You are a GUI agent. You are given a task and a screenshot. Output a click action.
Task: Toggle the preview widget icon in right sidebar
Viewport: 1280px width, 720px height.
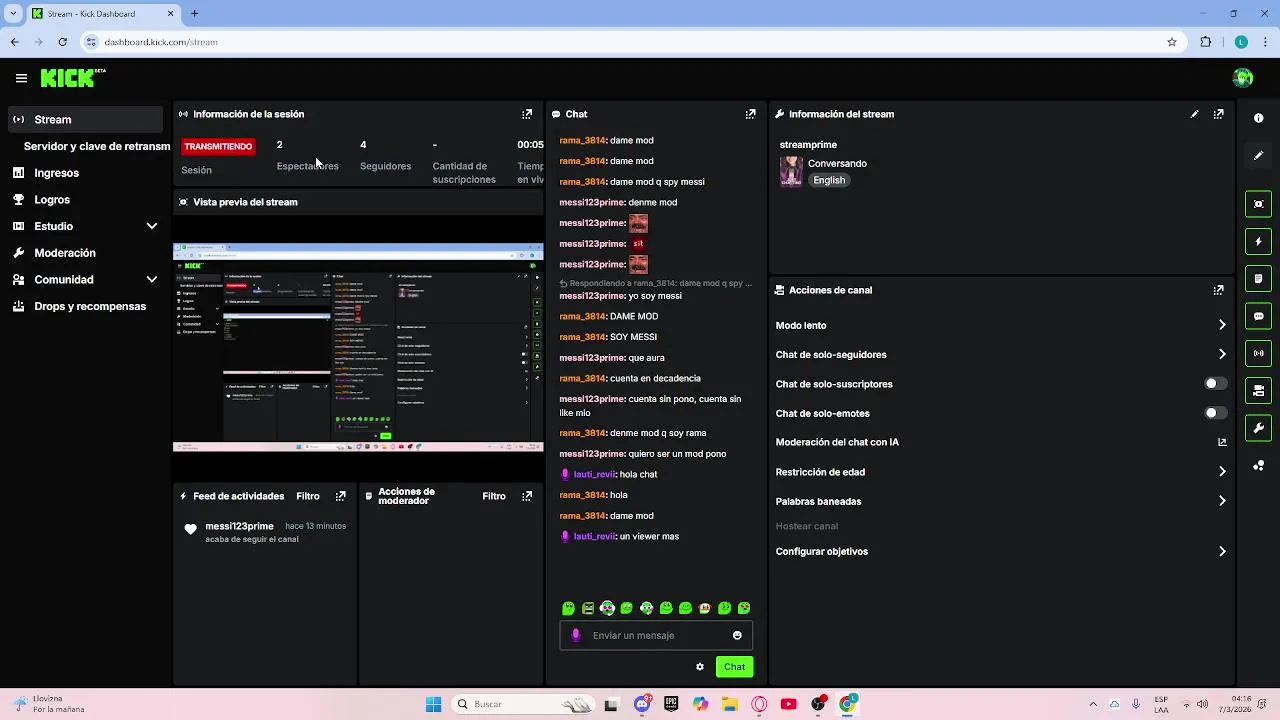coord(1258,204)
